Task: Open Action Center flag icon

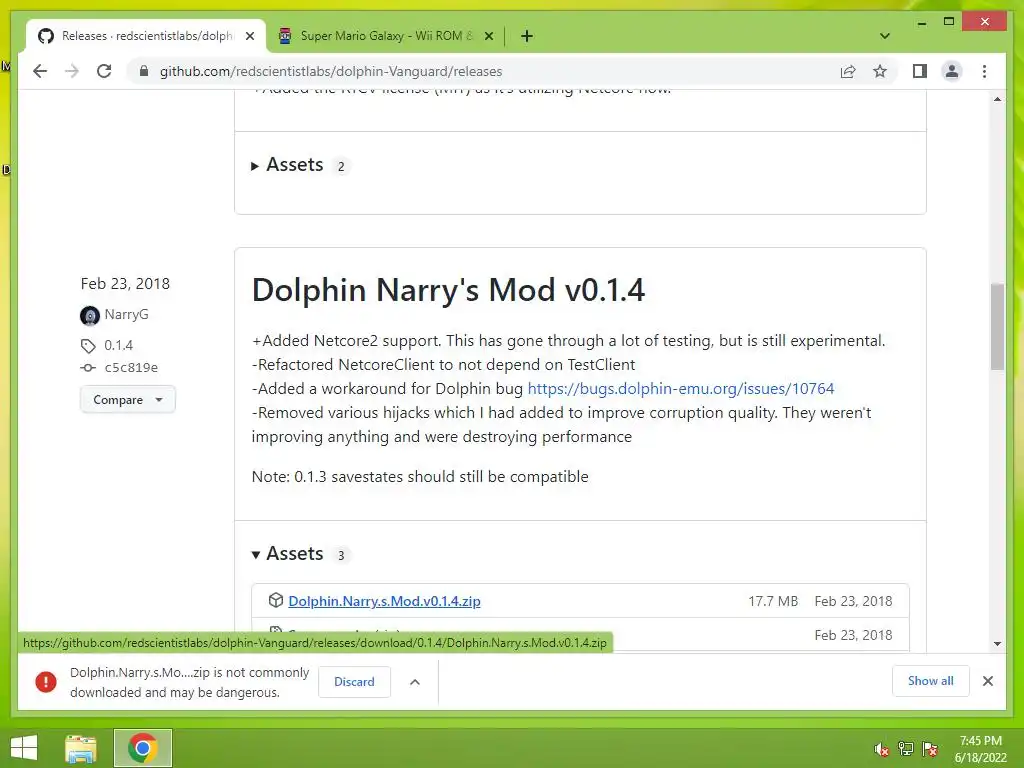Action: coord(930,749)
